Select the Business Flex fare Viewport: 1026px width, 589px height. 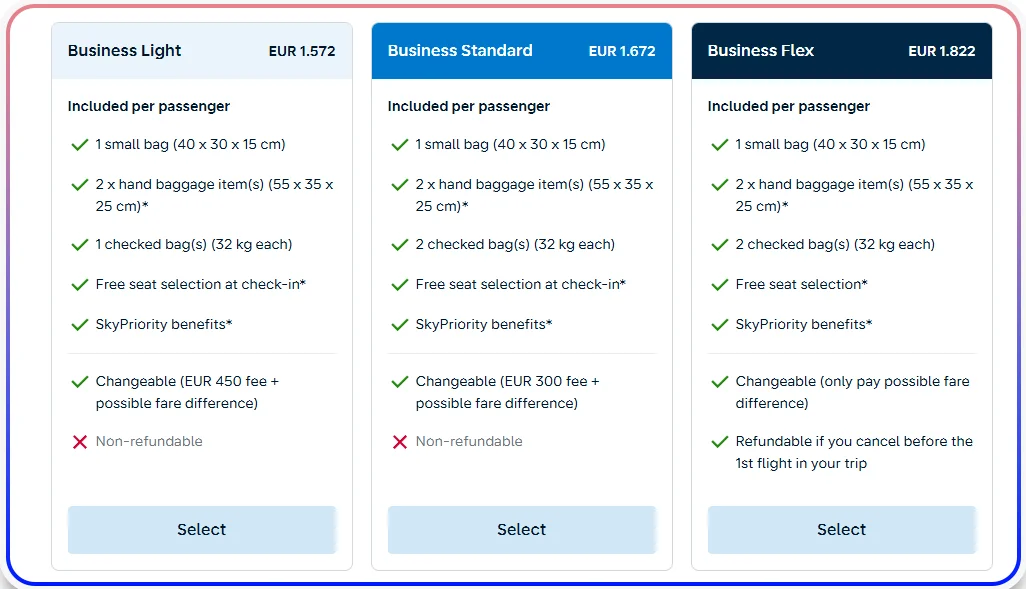tap(841, 529)
